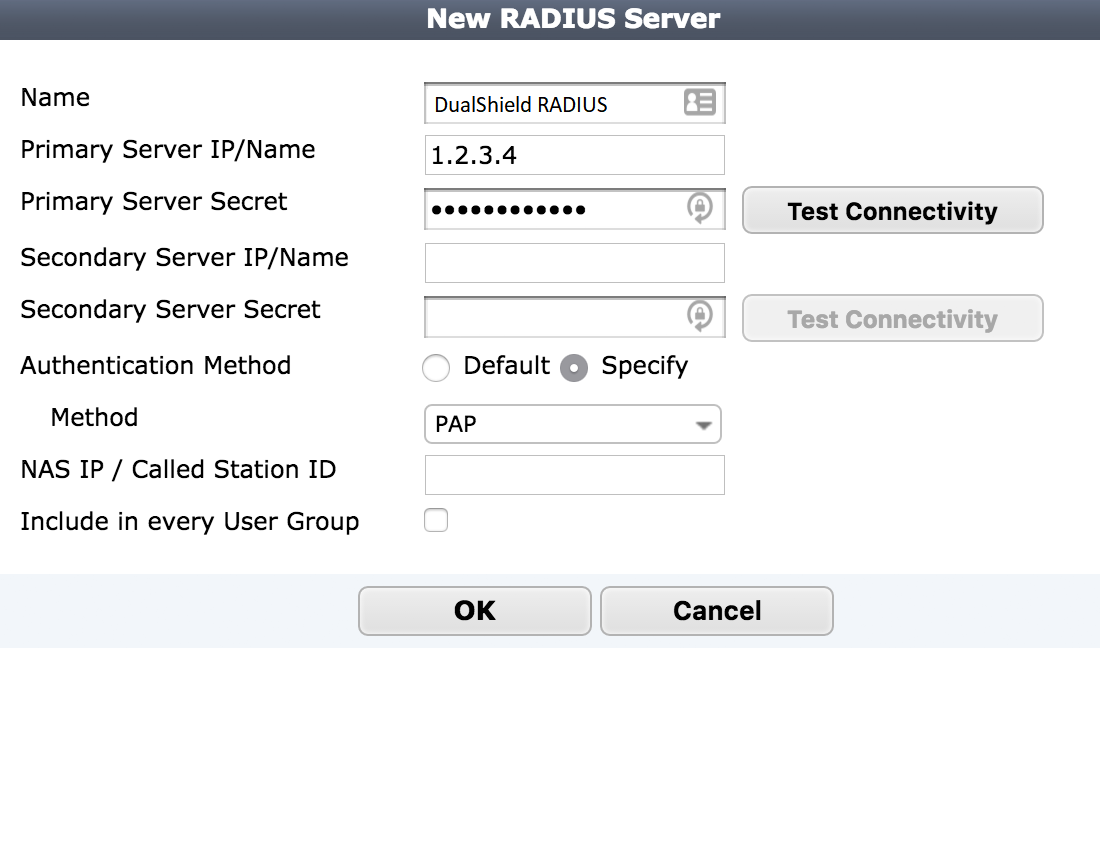Image resolution: width=1106 pixels, height=849 pixels.
Task: Open the Method dropdown showing PAP
Action: coord(560,424)
